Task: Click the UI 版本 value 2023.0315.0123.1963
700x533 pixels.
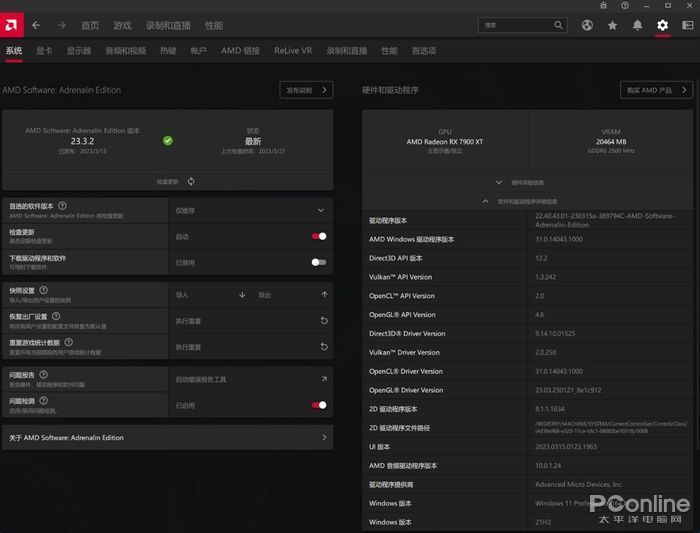Action: coord(566,446)
